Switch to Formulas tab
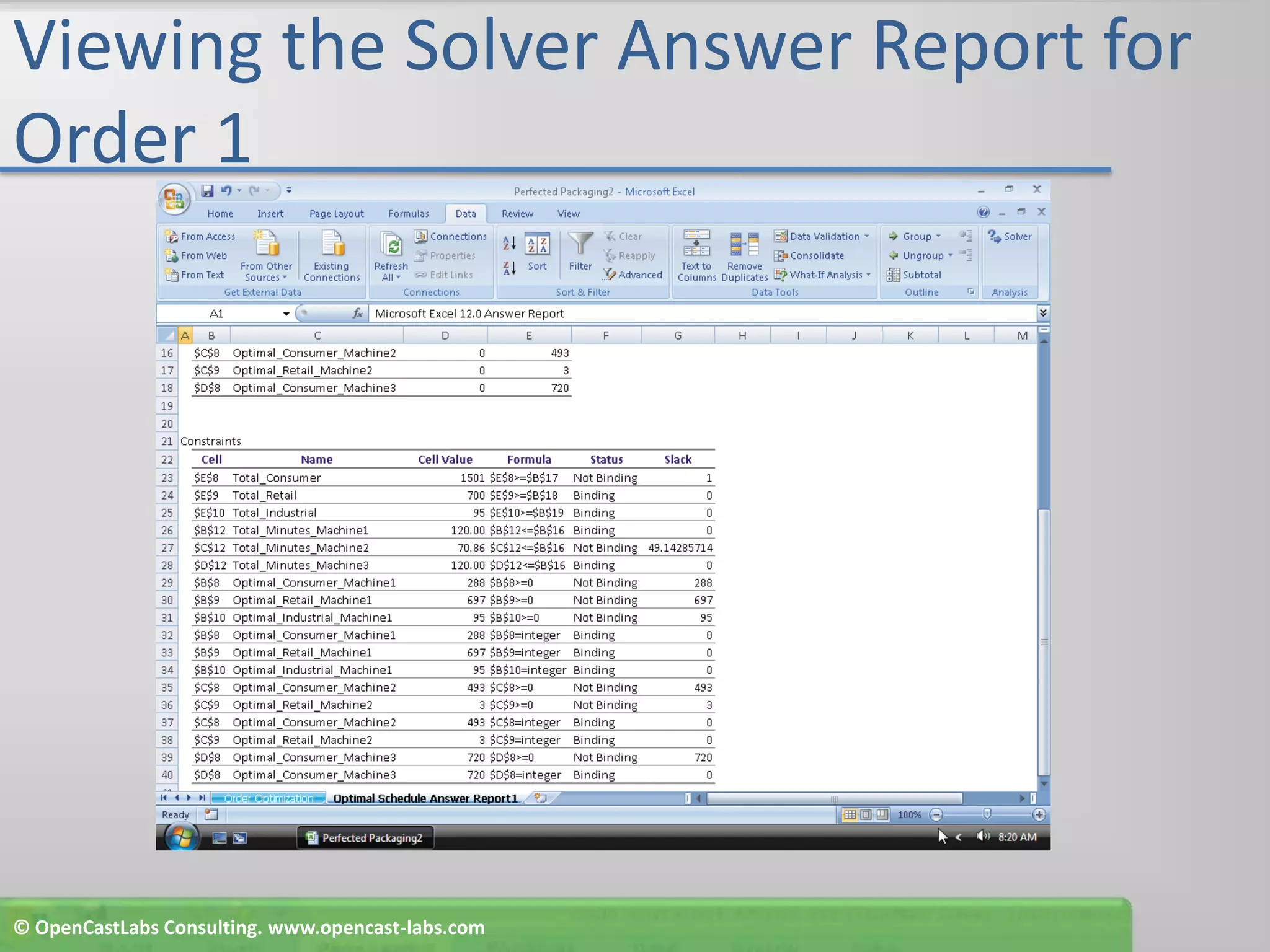The image size is (1270, 952). (408, 214)
